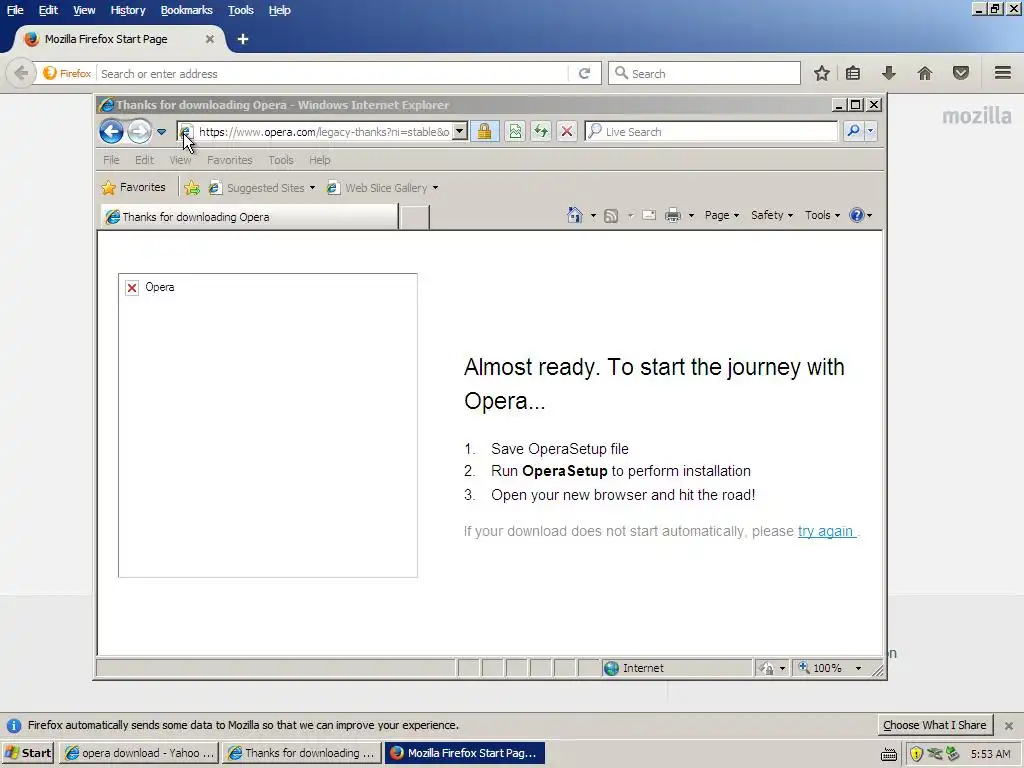Open Safety dropdown in command bar
The image size is (1024, 768).
pyautogui.click(x=771, y=215)
